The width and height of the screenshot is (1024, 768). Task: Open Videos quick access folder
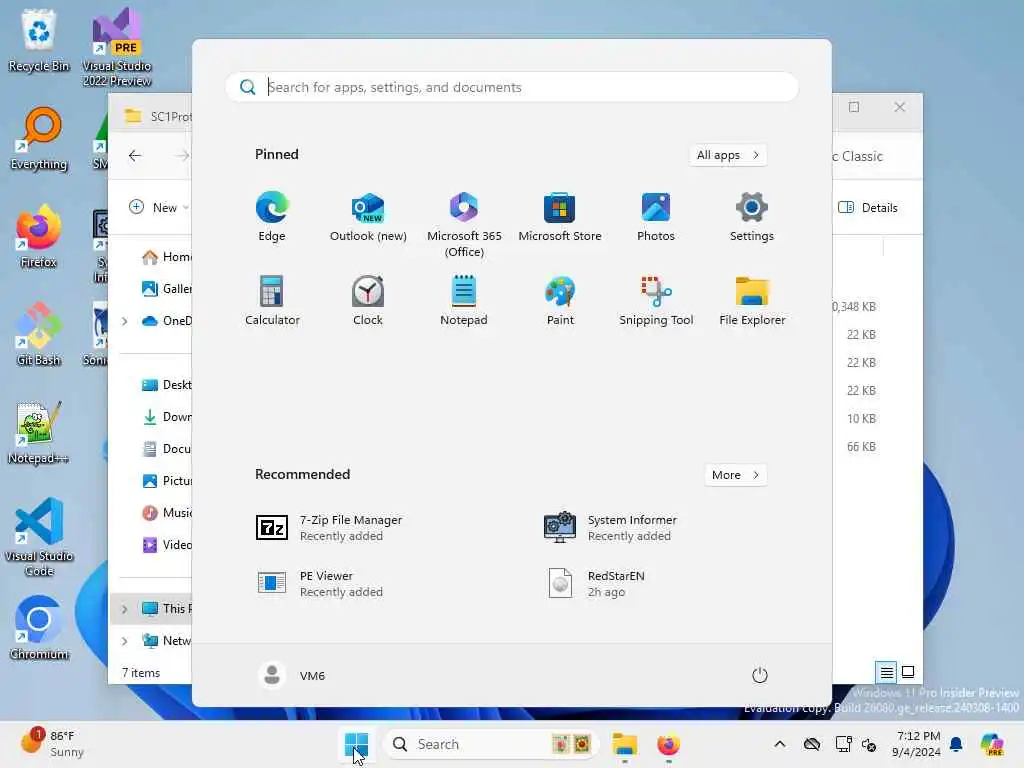pyautogui.click(x=166, y=545)
